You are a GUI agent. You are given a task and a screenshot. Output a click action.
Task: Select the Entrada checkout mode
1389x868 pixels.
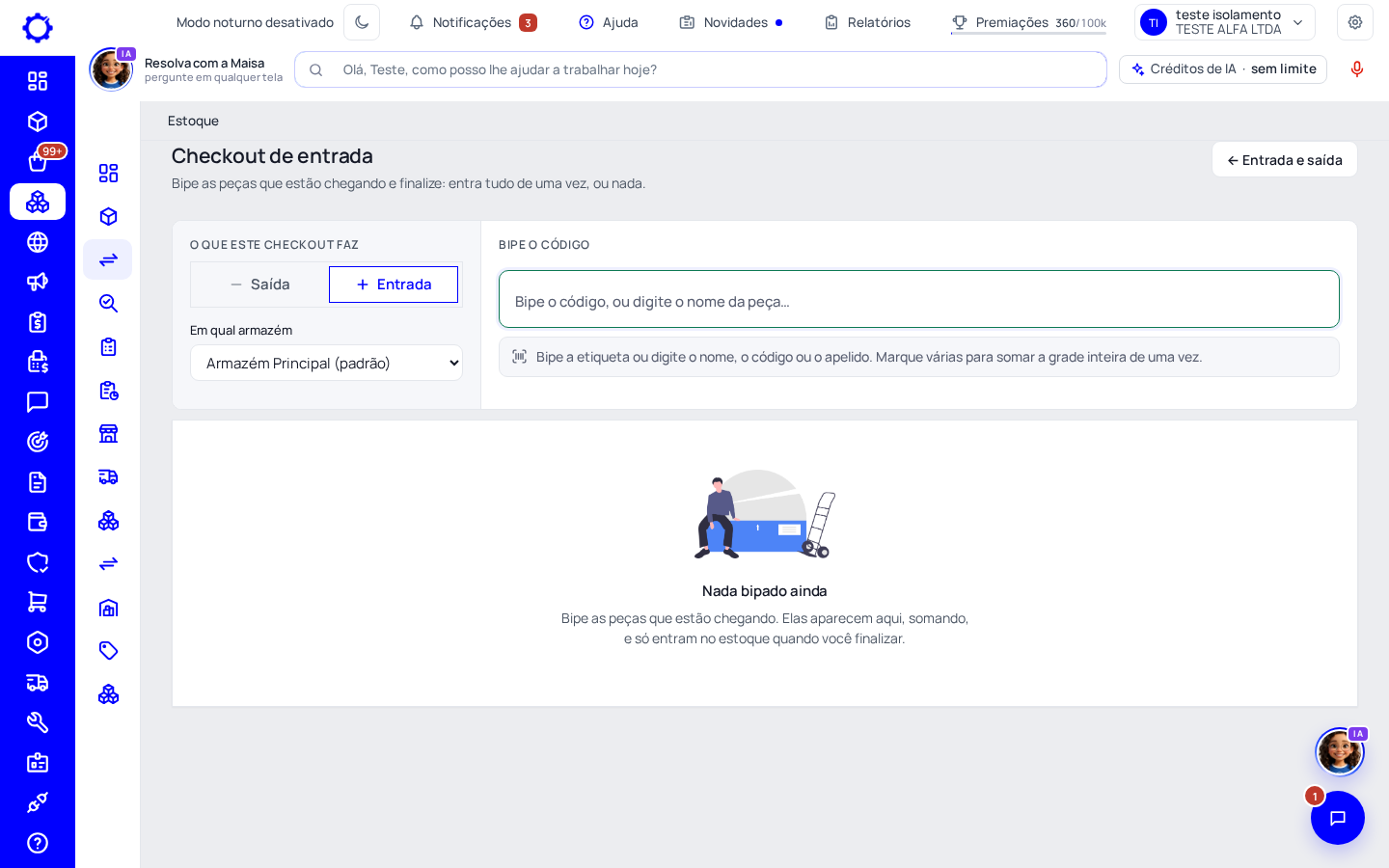[394, 285]
